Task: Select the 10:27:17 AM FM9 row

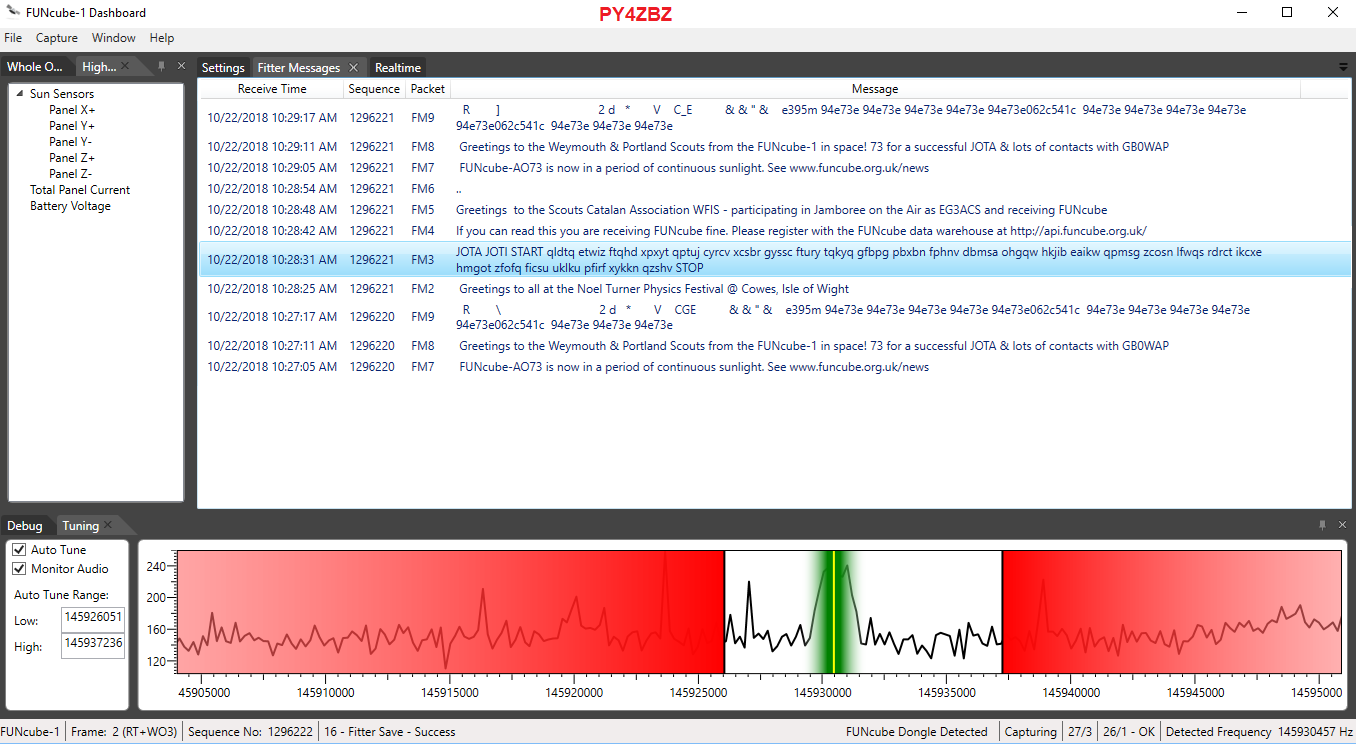Action: click(775, 317)
